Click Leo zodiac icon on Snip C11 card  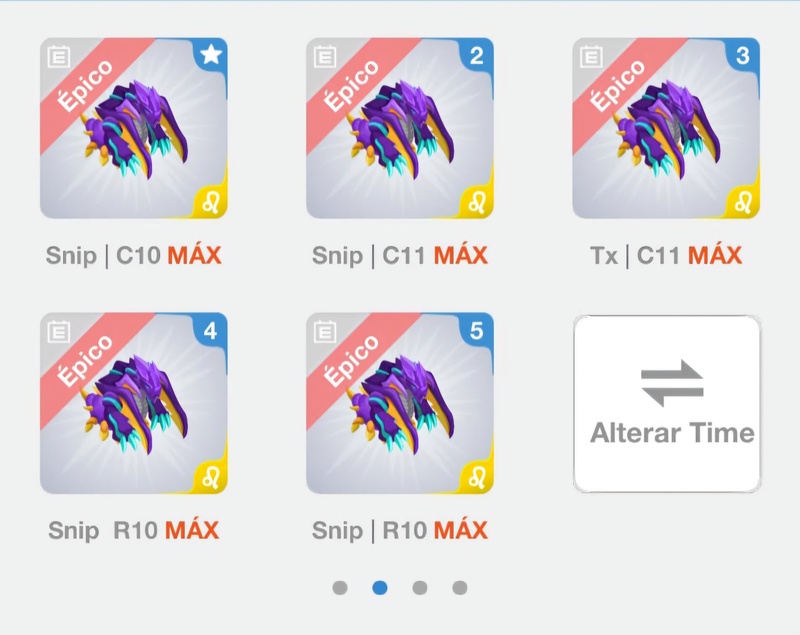pos(478,202)
